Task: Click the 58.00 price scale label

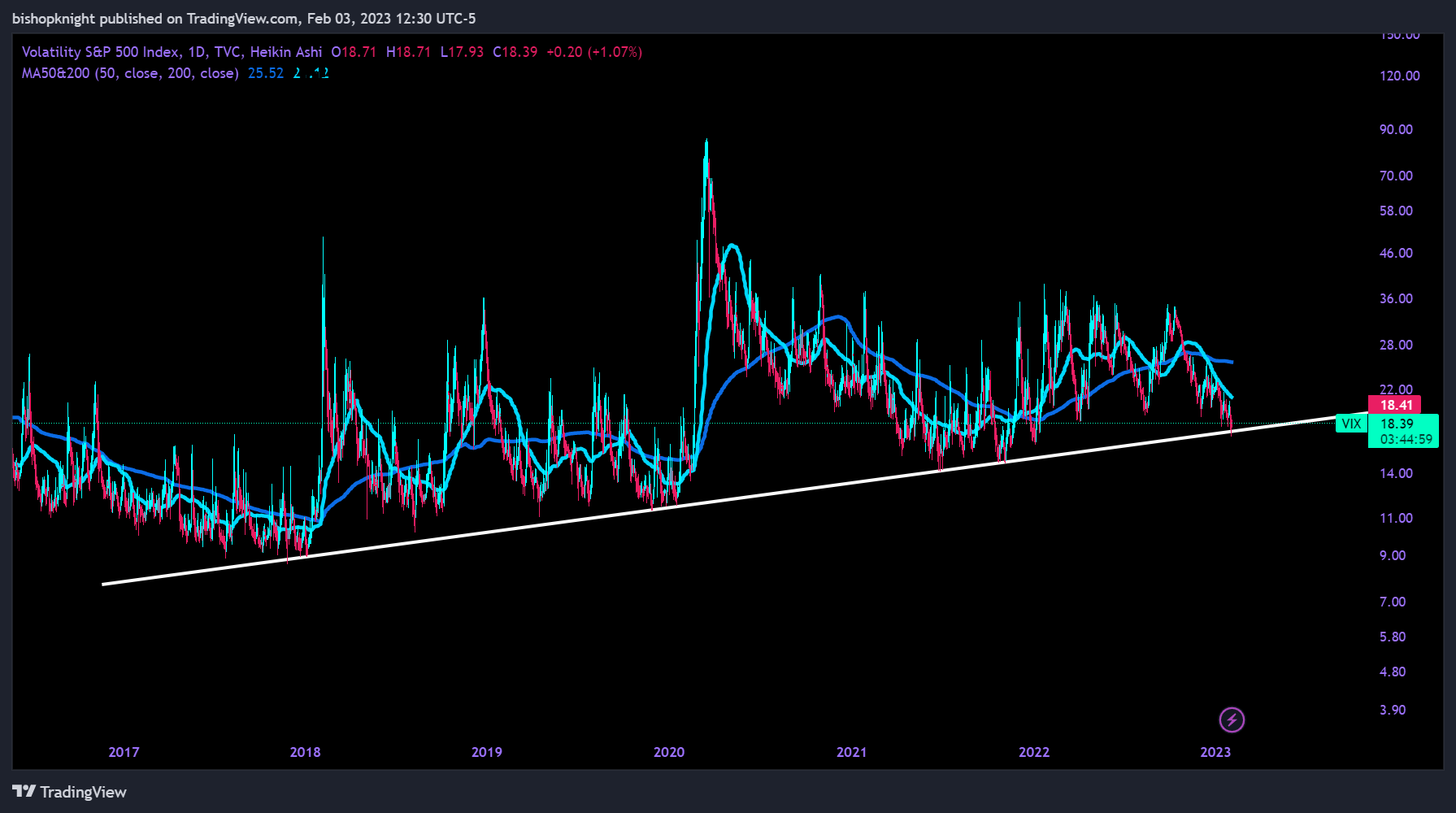Action: click(x=1396, y=211)
